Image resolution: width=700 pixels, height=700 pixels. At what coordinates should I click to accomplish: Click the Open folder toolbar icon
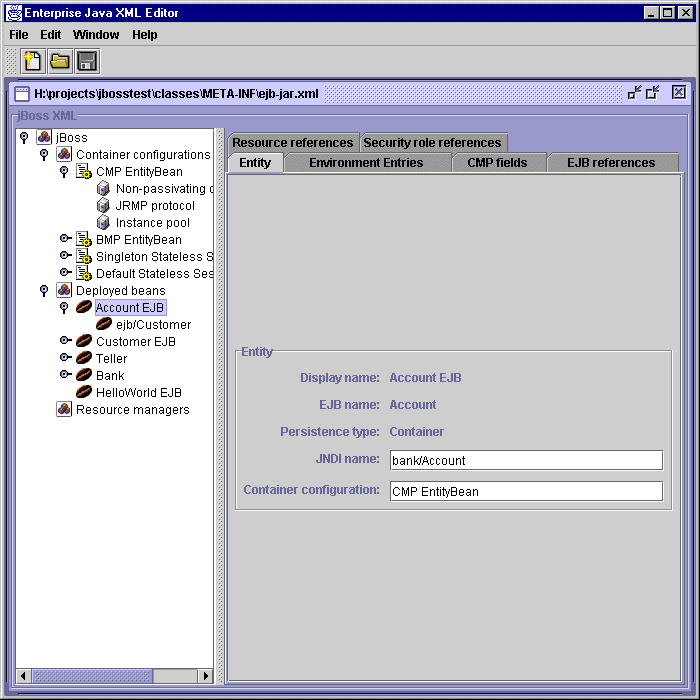click(60, 61)
